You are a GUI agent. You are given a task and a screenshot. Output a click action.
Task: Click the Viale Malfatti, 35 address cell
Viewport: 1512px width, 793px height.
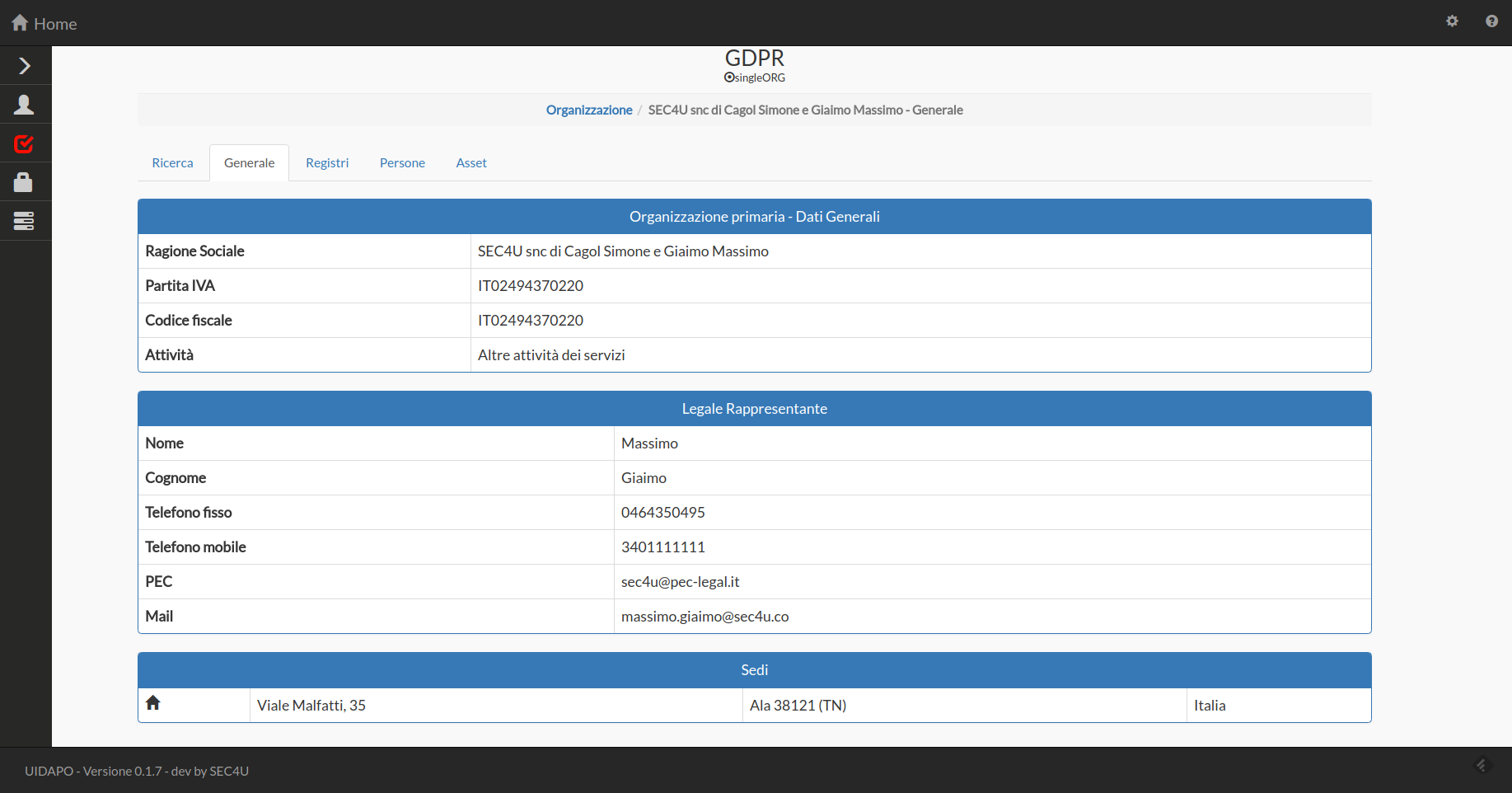point(311,706)
